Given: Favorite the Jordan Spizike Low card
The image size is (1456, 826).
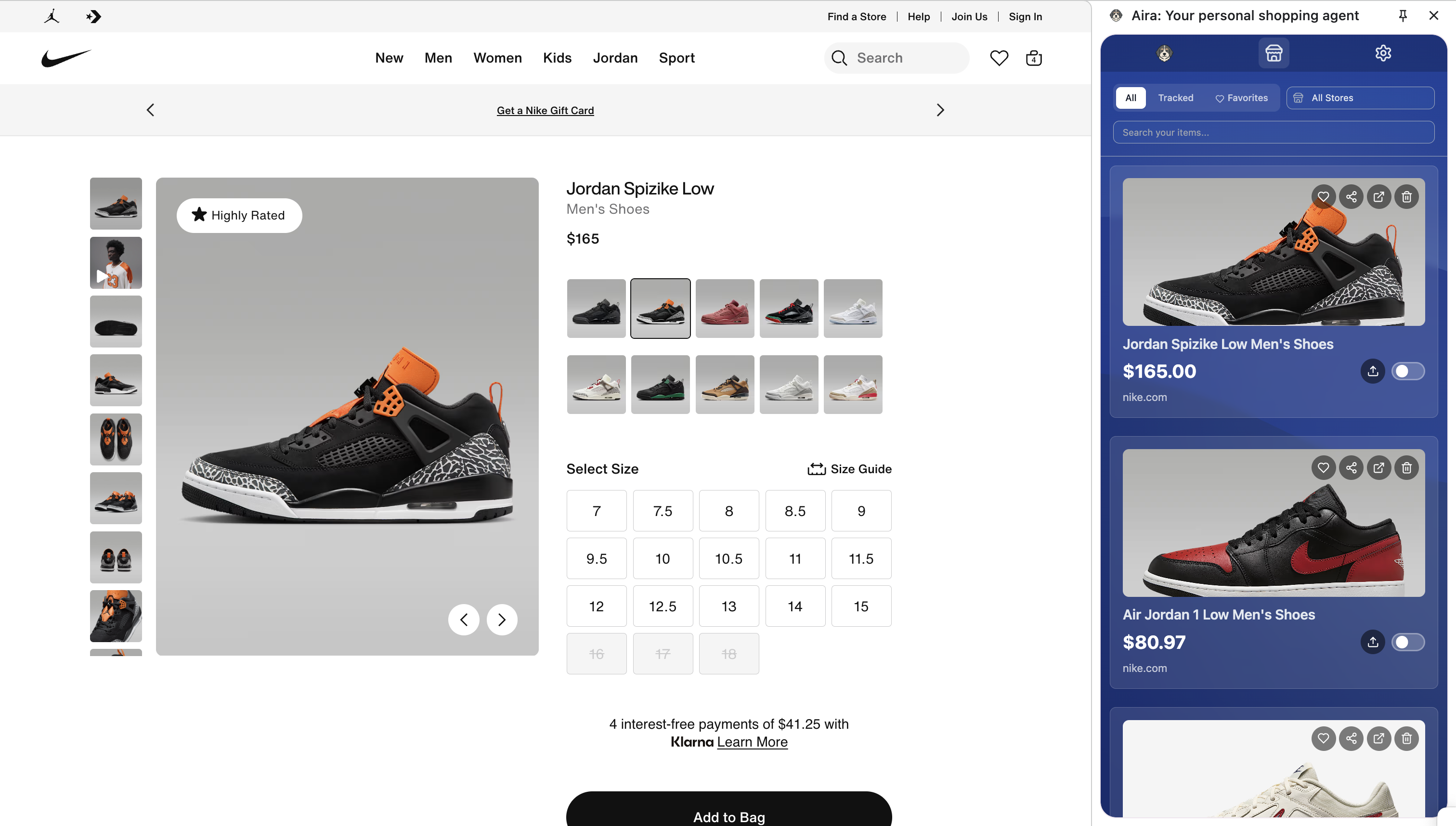Looking at the screenshot, I should click(1323, 197).
